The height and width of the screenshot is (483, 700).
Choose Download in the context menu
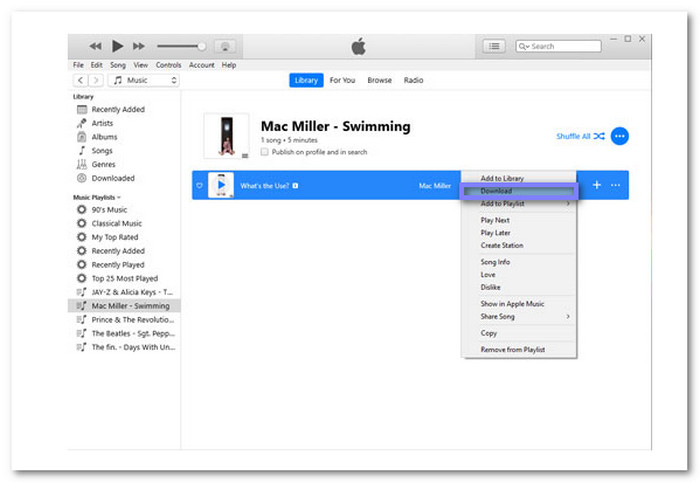coord(519,191)
